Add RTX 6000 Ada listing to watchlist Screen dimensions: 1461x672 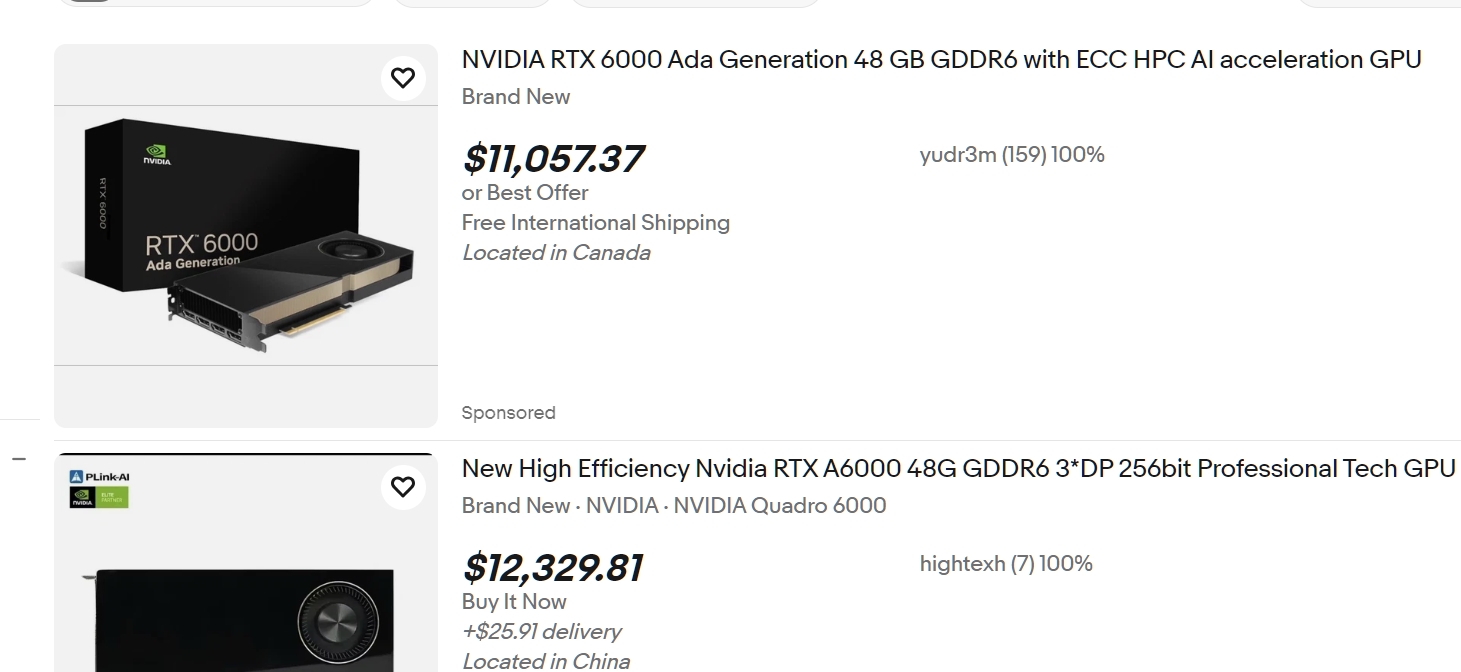click(402, 78)
